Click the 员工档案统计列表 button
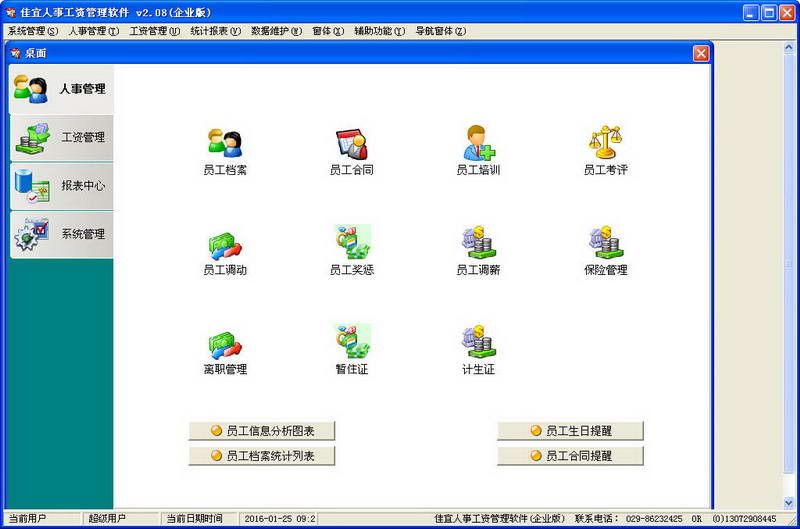Image resolution: width=800 pixels, height=529 pixels. pyautogui.click(x=262, y=456)
